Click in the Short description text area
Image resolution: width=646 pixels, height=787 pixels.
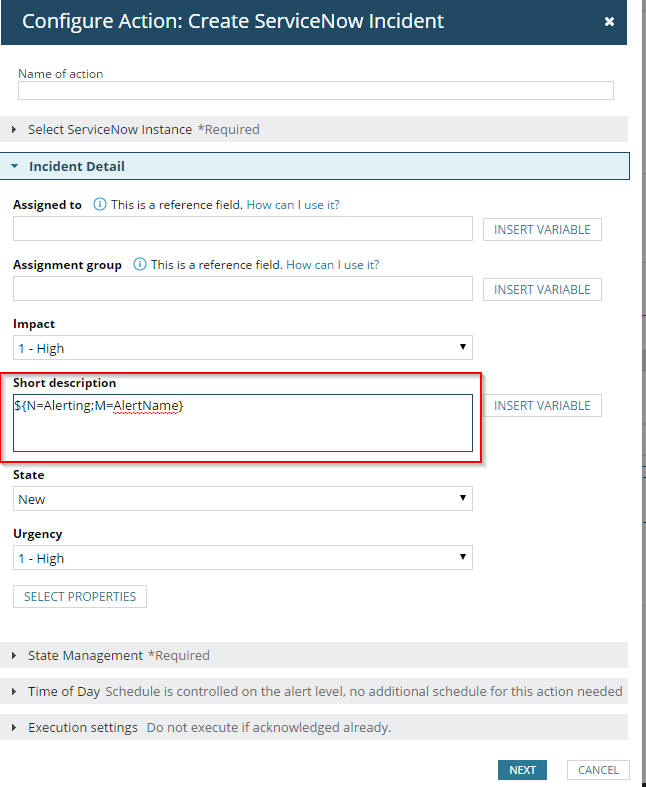click(242, 430)
